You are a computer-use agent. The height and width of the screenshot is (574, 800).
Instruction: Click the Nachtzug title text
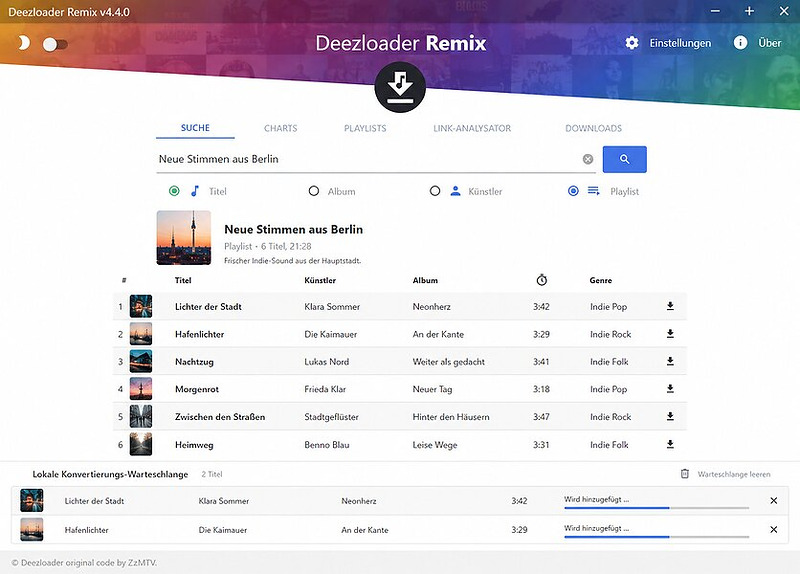tap(194, 362)
